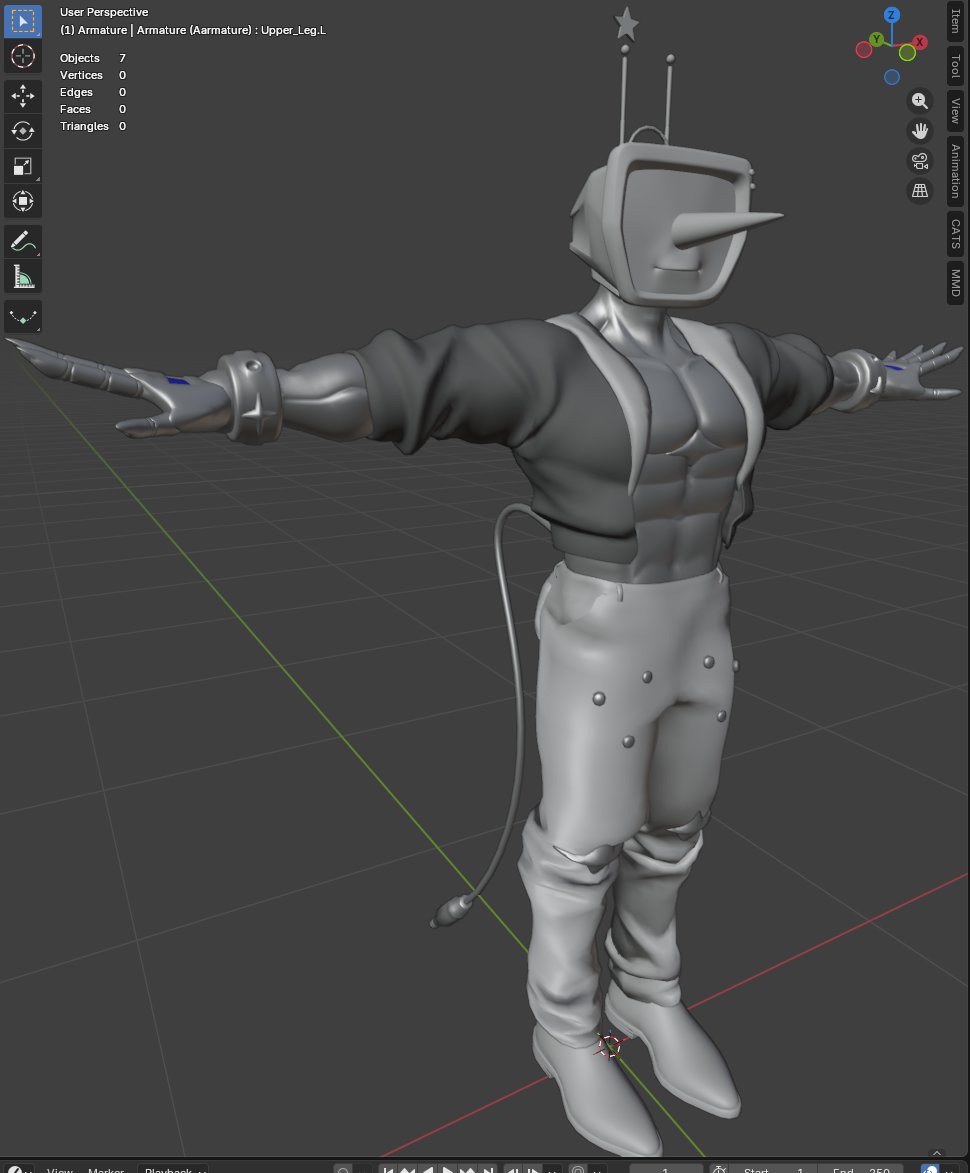Open the MMD sidebar tab
The height and width of the screenshot is (1173, 970).
click(x=955, y=283)
